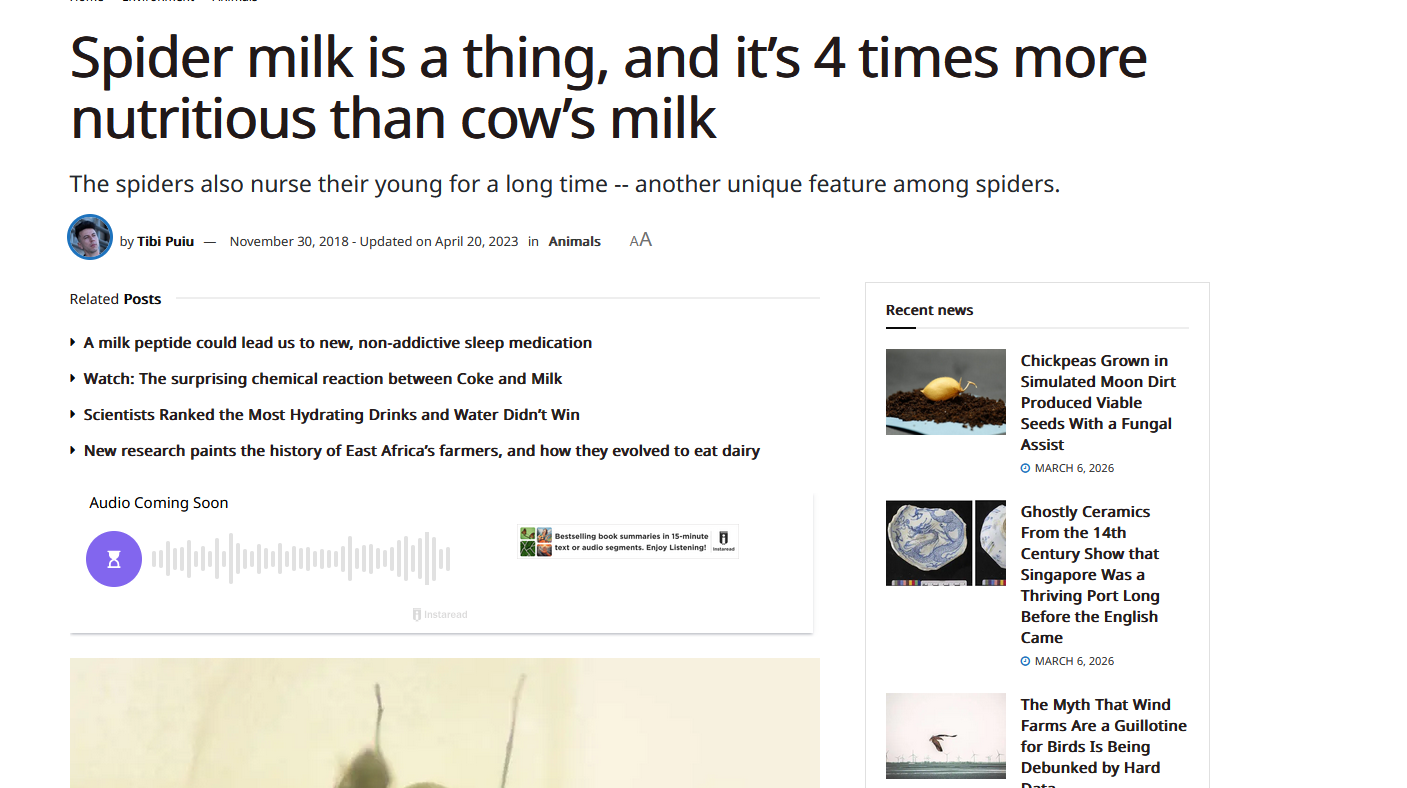The width and height of the screenshot is (1407, 788).
Task: Open the Chickpeas moon dirt article thumbnail
Action: point(945,391)
